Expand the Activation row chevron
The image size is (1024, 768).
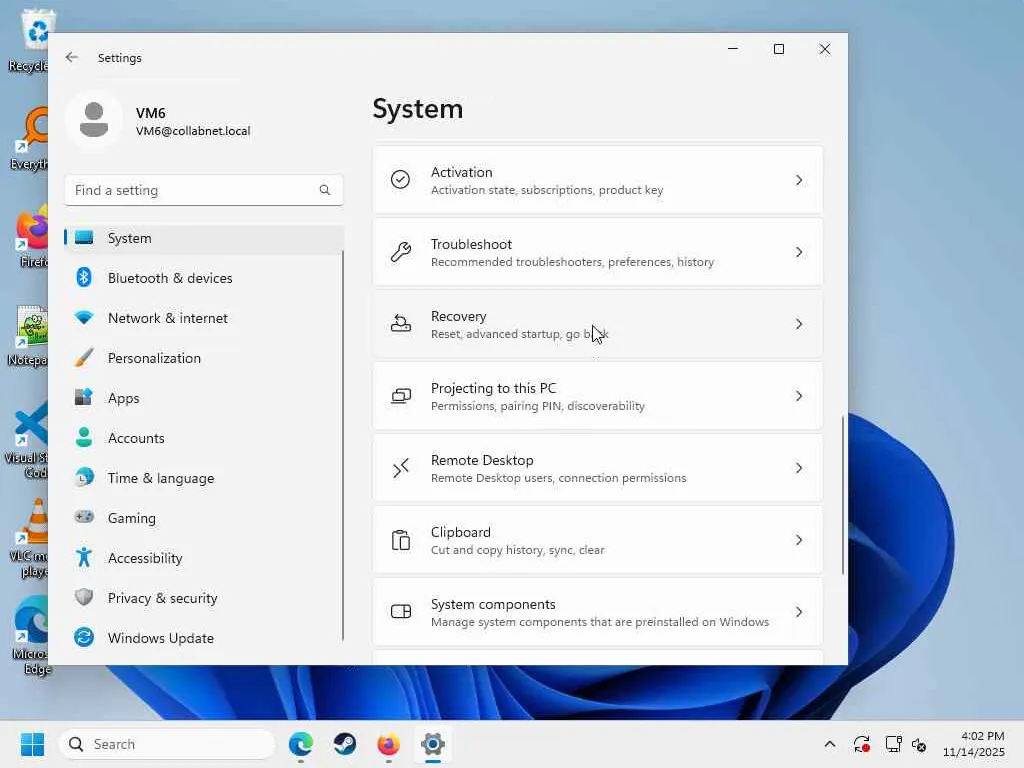click(x=799, y=180)
